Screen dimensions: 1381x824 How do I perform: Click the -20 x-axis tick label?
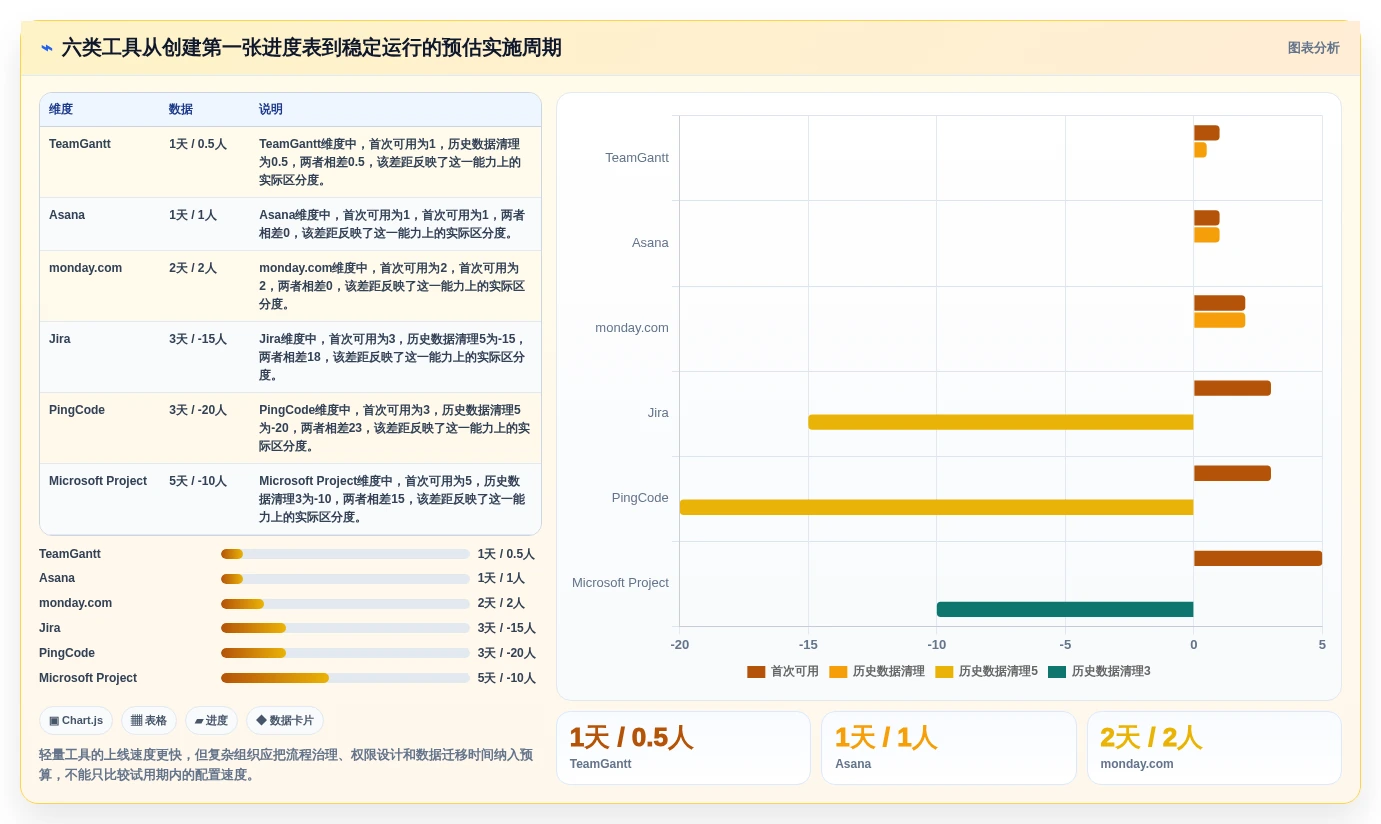point(680,645)
